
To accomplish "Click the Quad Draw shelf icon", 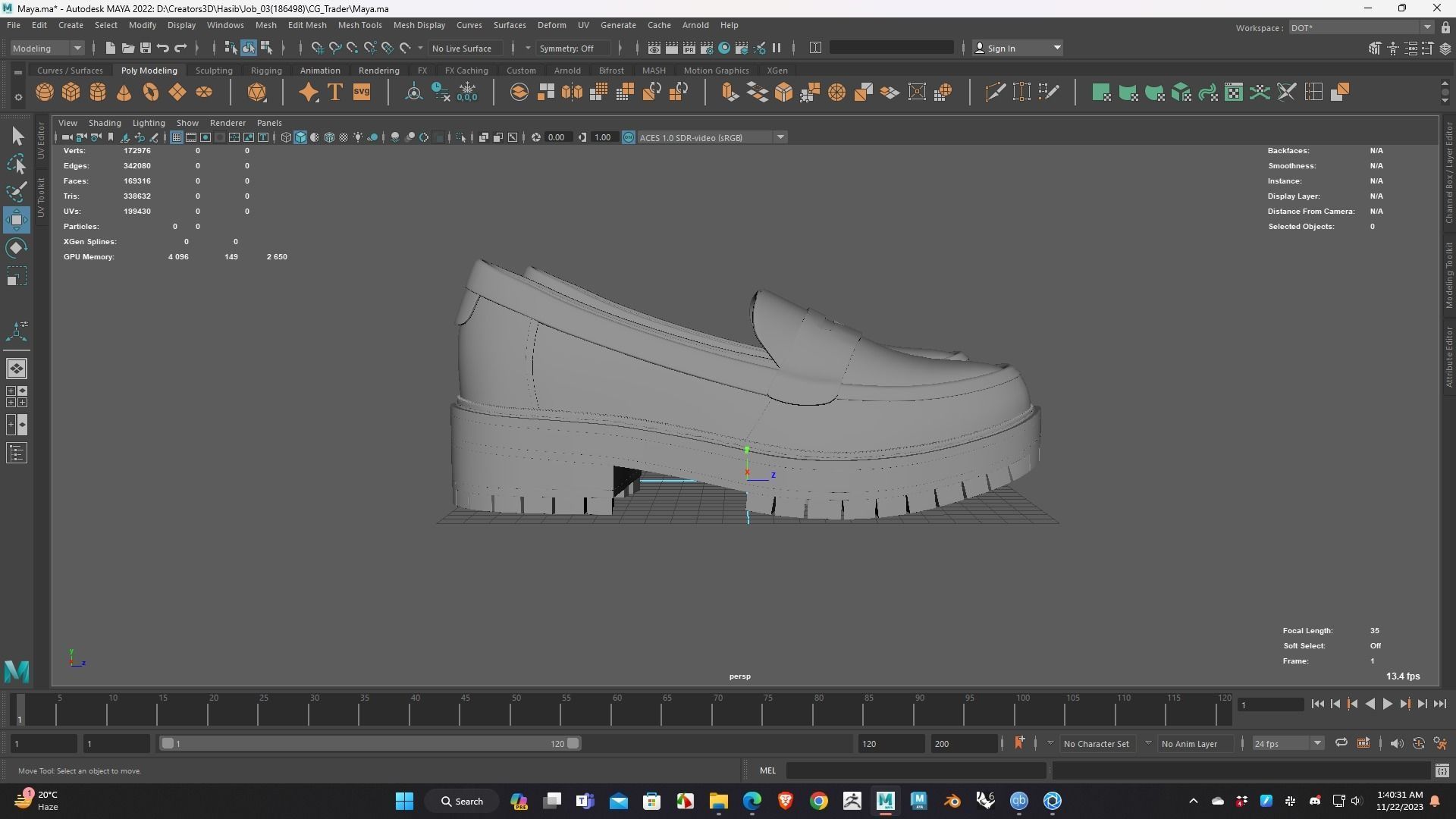I will [1048, 93].
